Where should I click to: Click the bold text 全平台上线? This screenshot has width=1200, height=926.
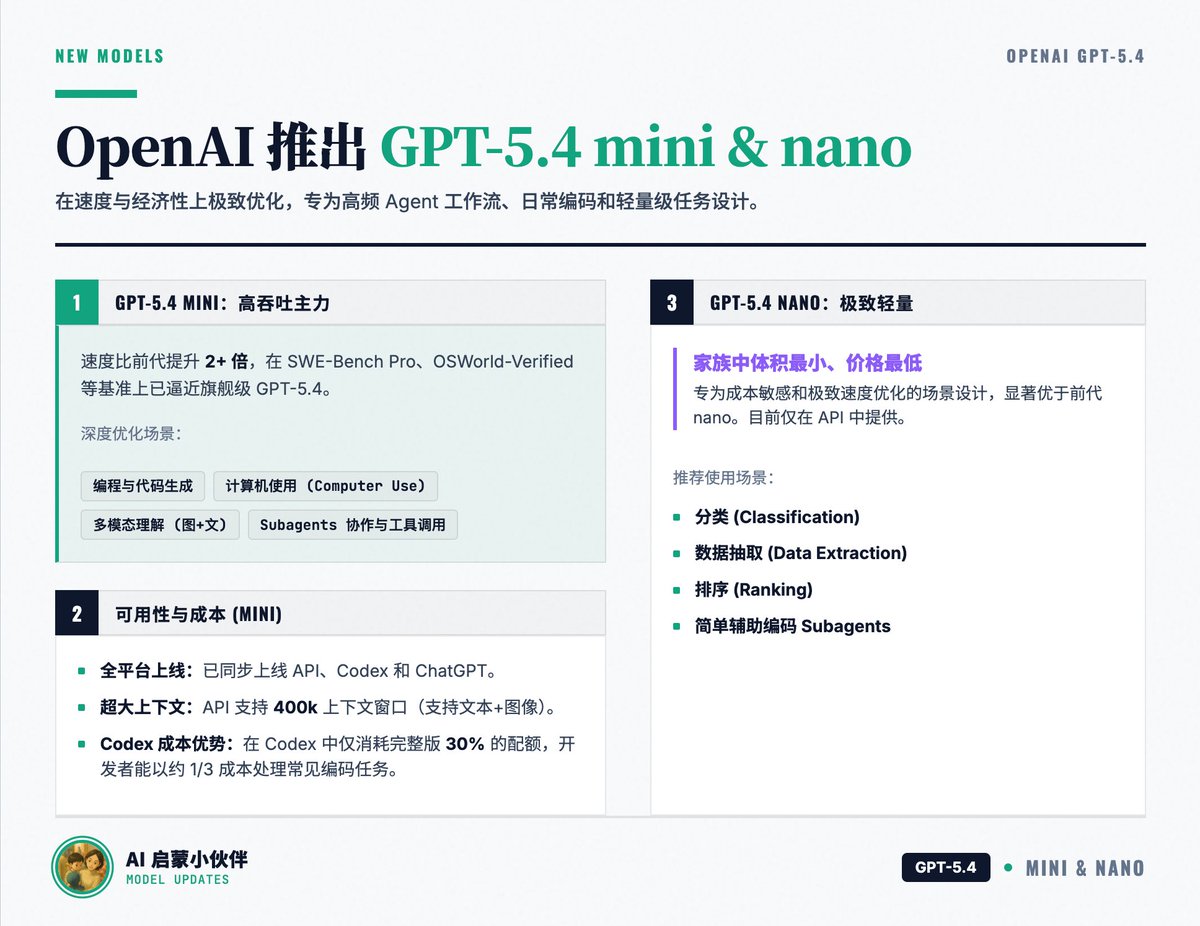click(x=146, y=670)
